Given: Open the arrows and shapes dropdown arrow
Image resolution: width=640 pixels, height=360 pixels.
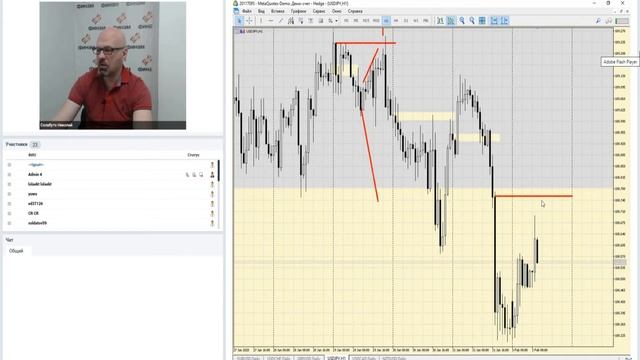Looking at the screenshot, I should 336,21.
